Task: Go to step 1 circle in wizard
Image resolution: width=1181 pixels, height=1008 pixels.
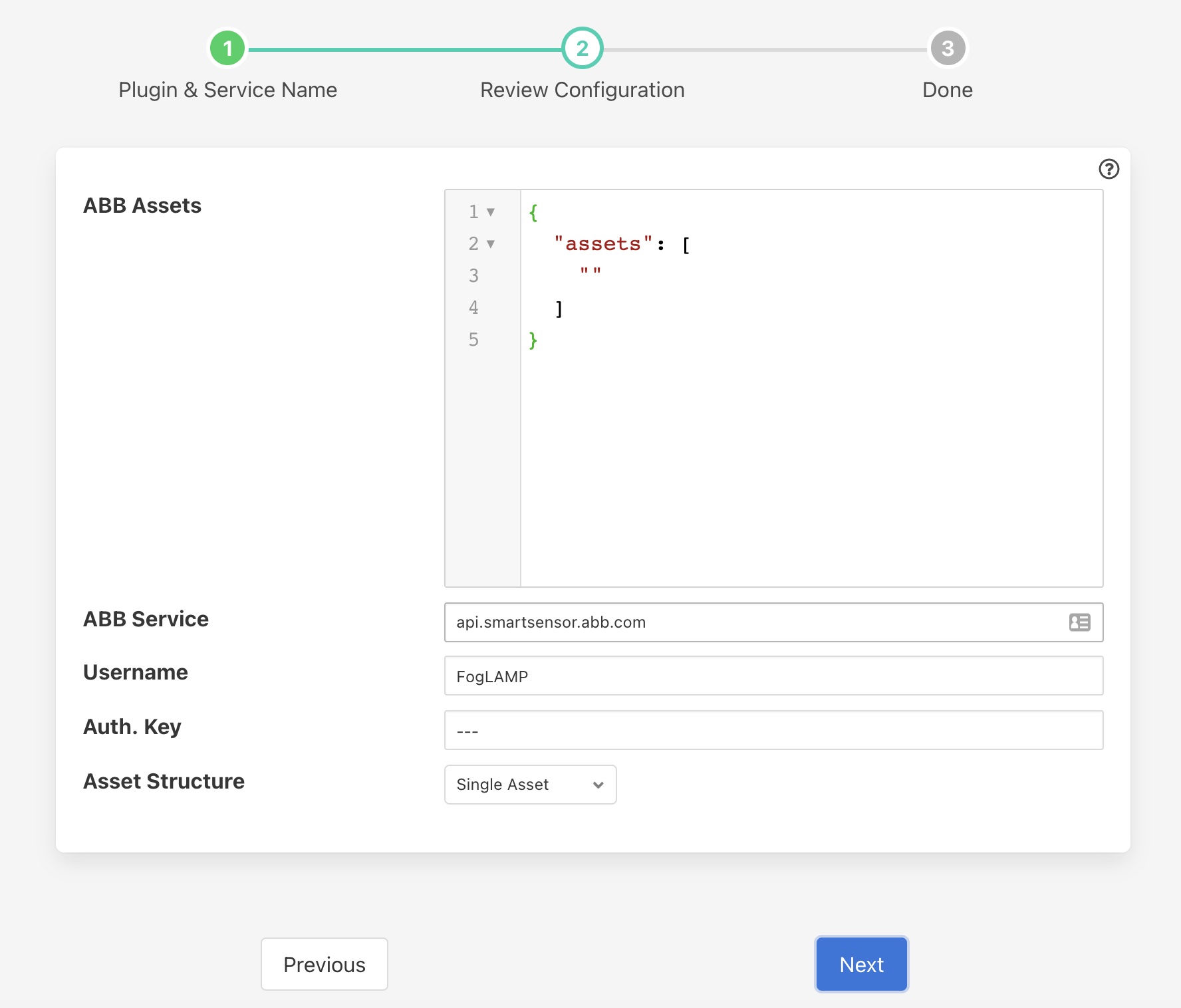Action: coord(227,49)
